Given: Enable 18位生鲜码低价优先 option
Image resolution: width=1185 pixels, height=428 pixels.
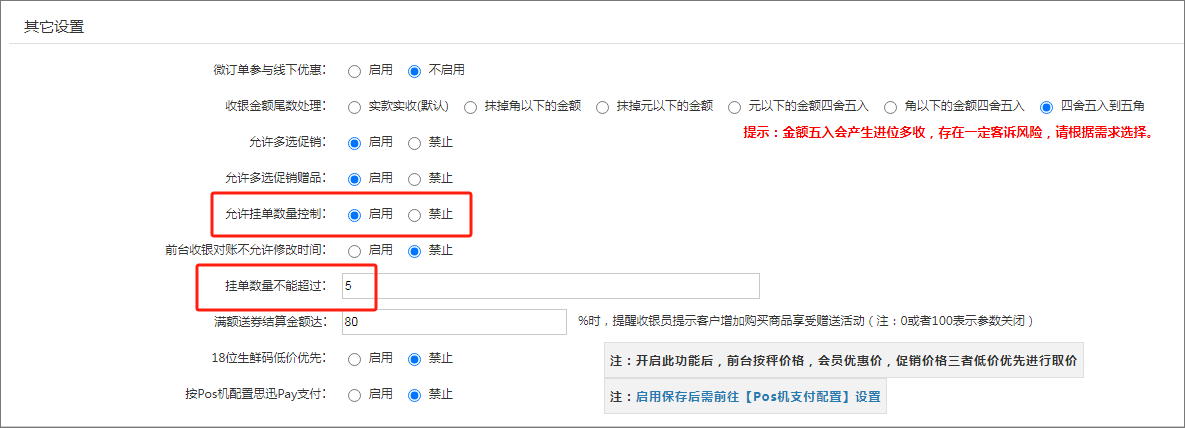Looking at the screenshot, I should point(354,358).
